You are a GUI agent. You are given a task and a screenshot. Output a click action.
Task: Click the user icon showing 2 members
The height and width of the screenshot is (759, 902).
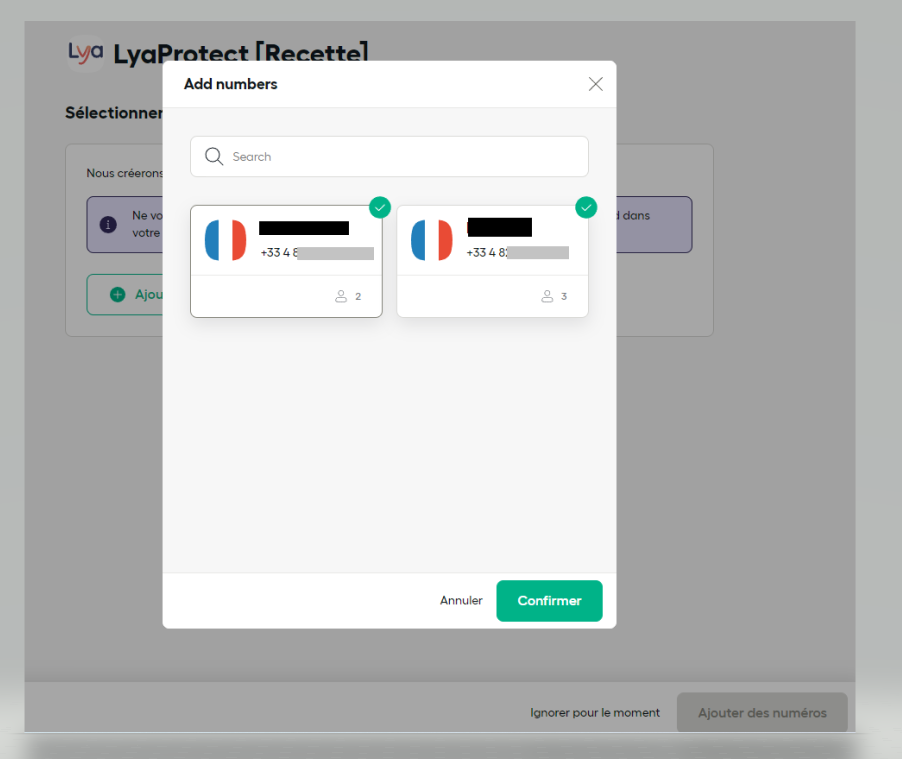click(x=341, y=297)
